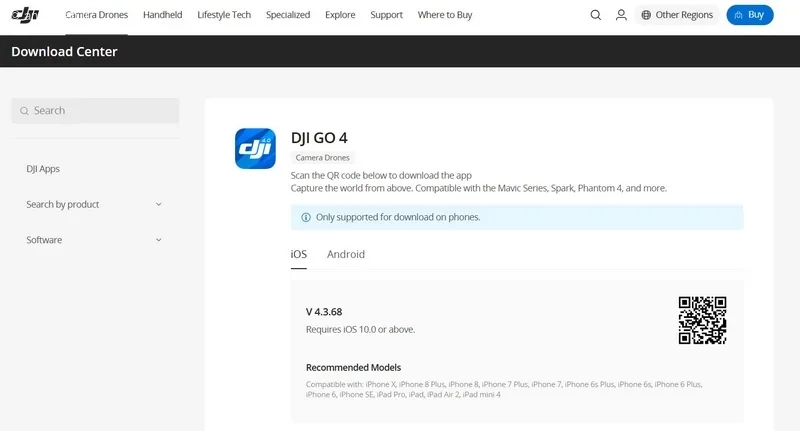Click the DJI GO 4 app icon
This screenshot has height=431, width=800.
255,148
